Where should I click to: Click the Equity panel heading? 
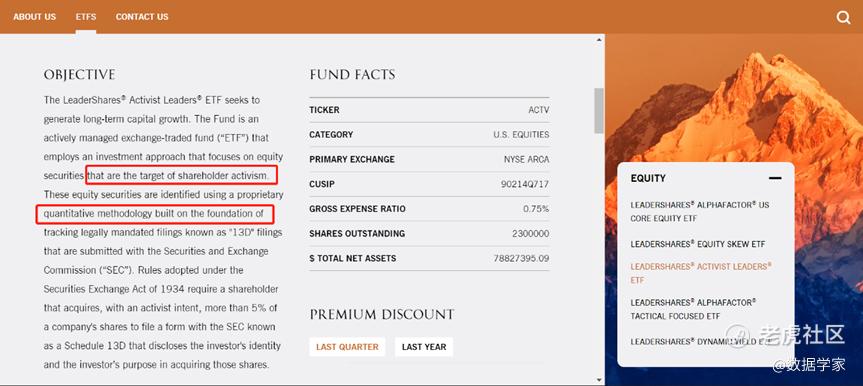point(648,178)
